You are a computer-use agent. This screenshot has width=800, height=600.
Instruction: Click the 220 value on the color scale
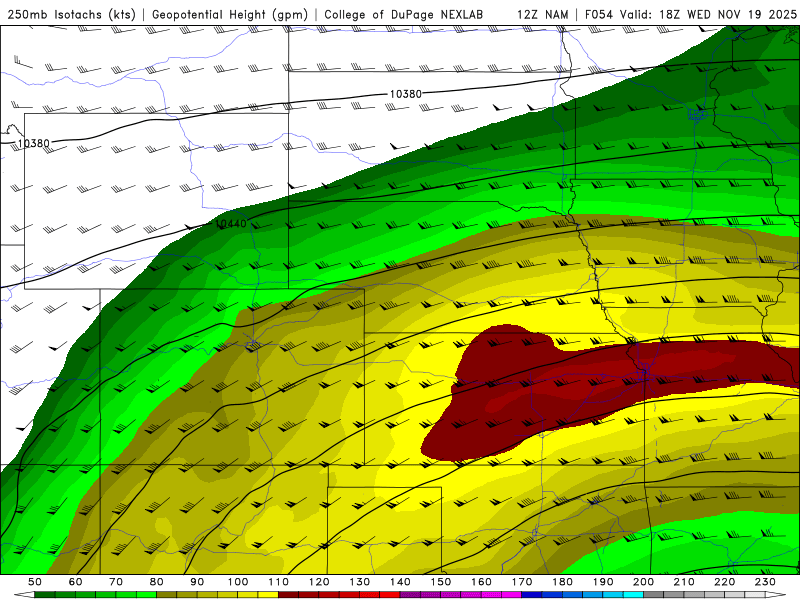(x=725, y=582)
